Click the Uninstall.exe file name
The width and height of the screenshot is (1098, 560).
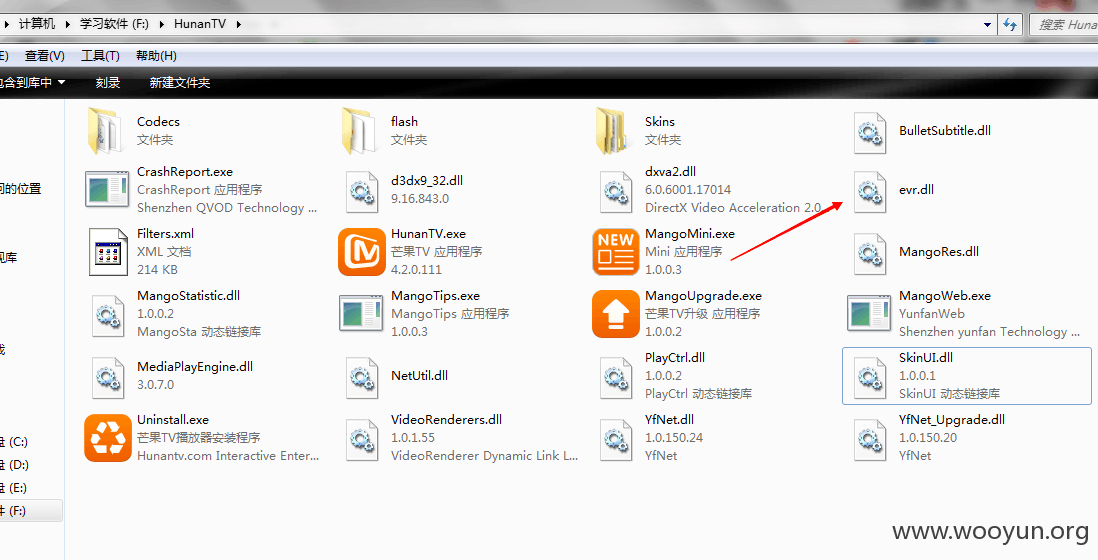[173, 420]
